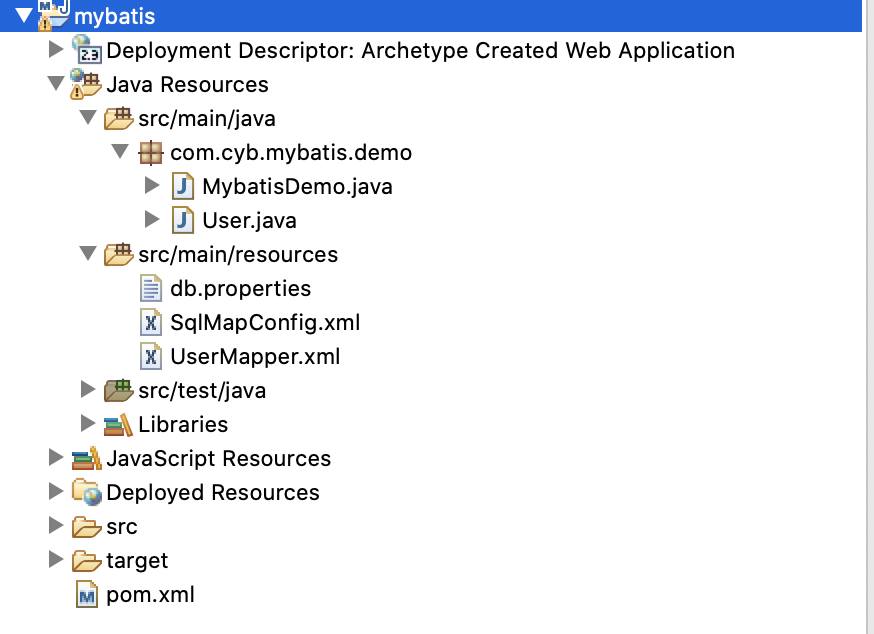Viewport: 874px width, 634px height.
Task: Click the pom.xml Maven file icon
Action: pos(86,594)
